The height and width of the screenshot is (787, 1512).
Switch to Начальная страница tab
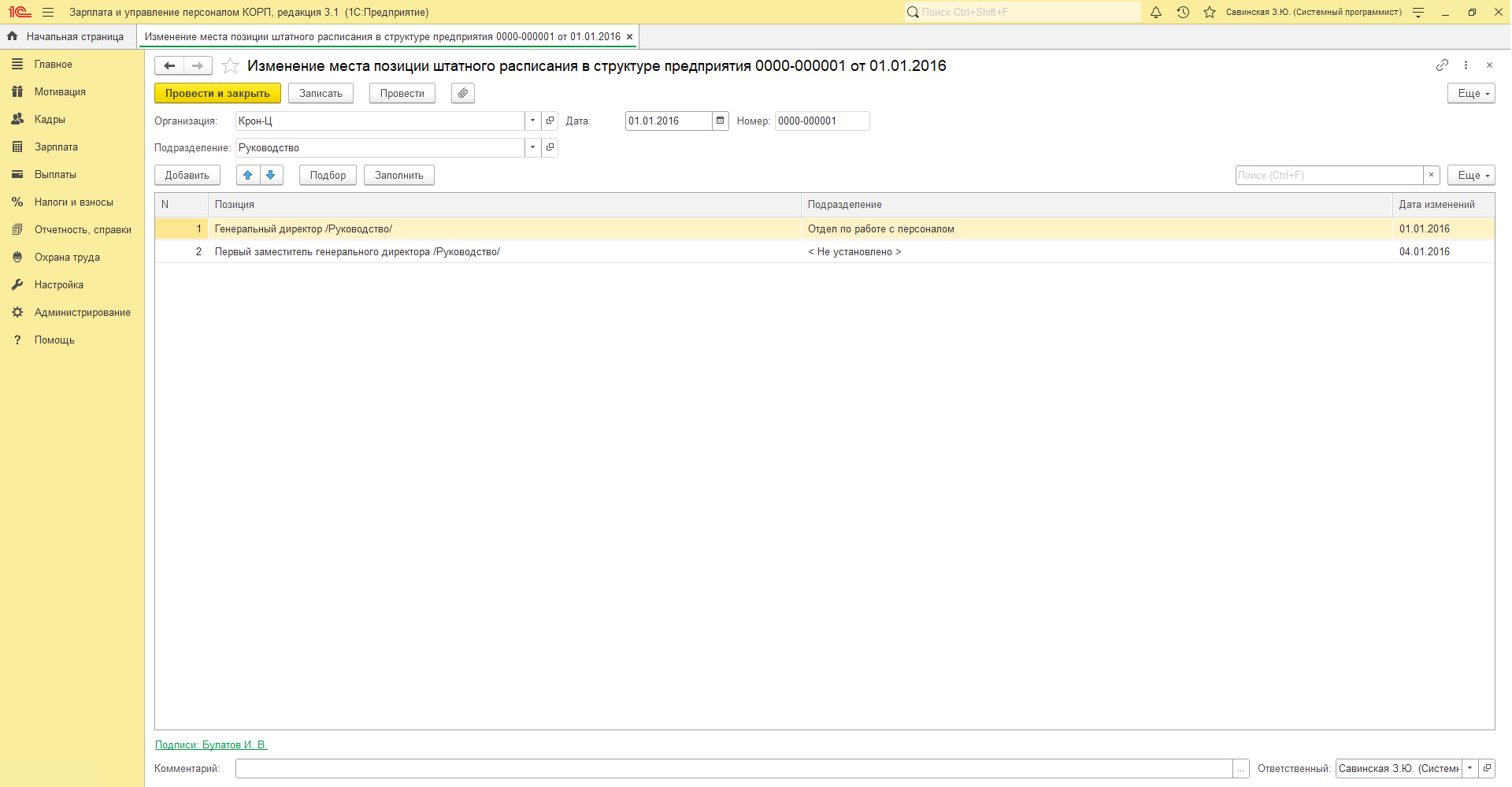pos(68,36)
